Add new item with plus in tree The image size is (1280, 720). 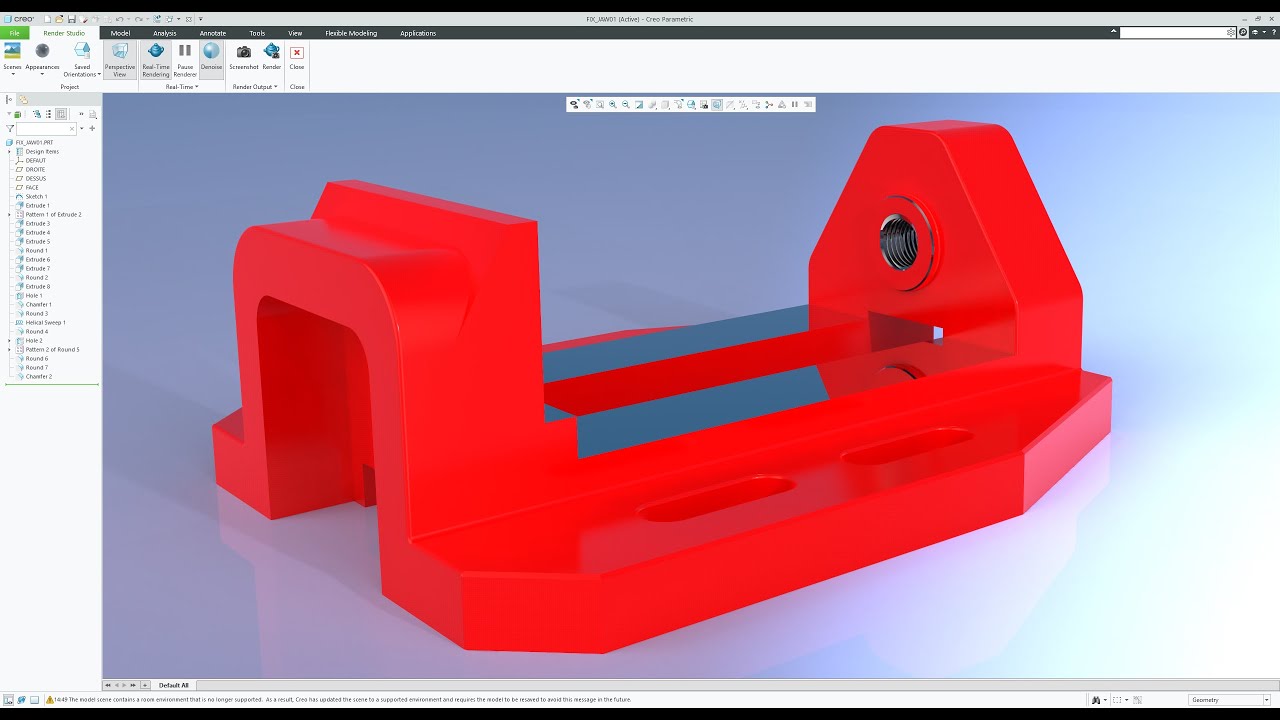tap(92, 128)
